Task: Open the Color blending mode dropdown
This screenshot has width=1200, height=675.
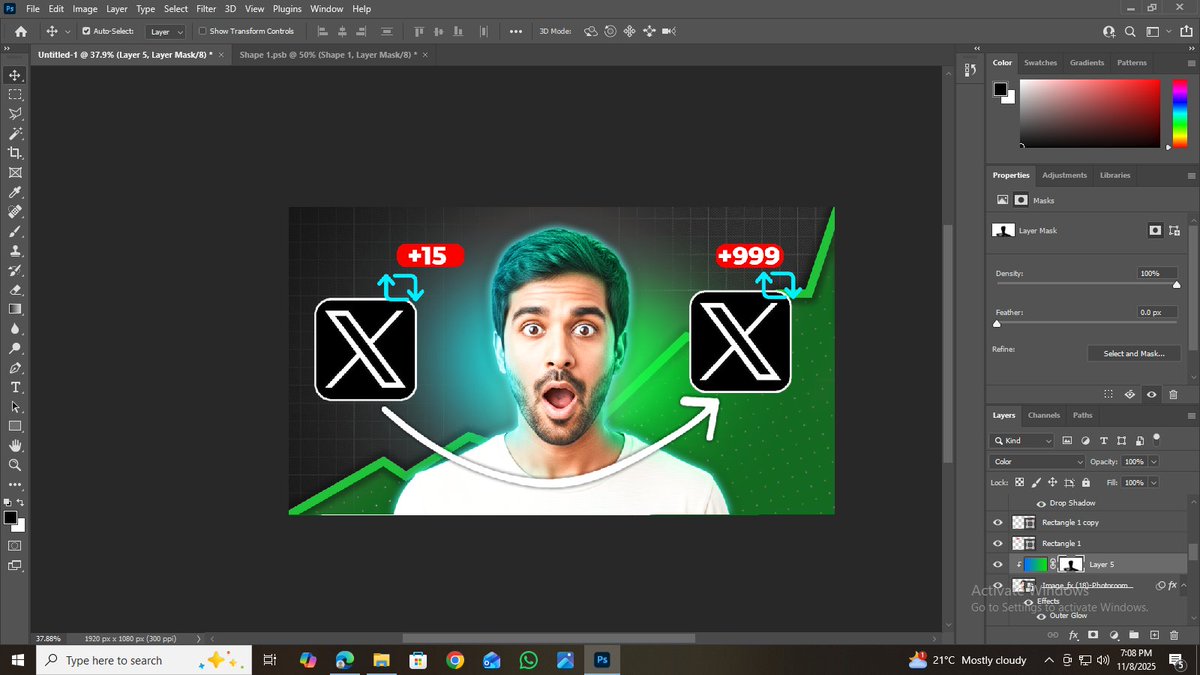Action: click(x=1036, y=461)
